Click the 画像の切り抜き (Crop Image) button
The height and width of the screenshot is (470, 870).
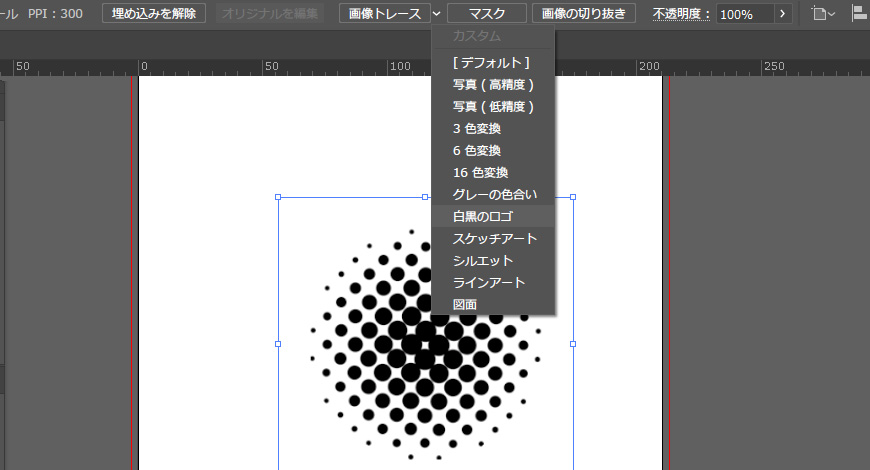[x=584, y=14]
